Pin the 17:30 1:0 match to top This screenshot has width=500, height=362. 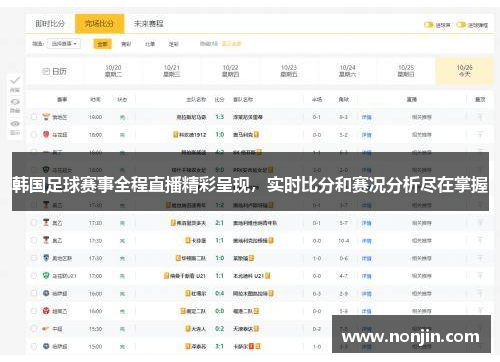[x=480, y=258]
